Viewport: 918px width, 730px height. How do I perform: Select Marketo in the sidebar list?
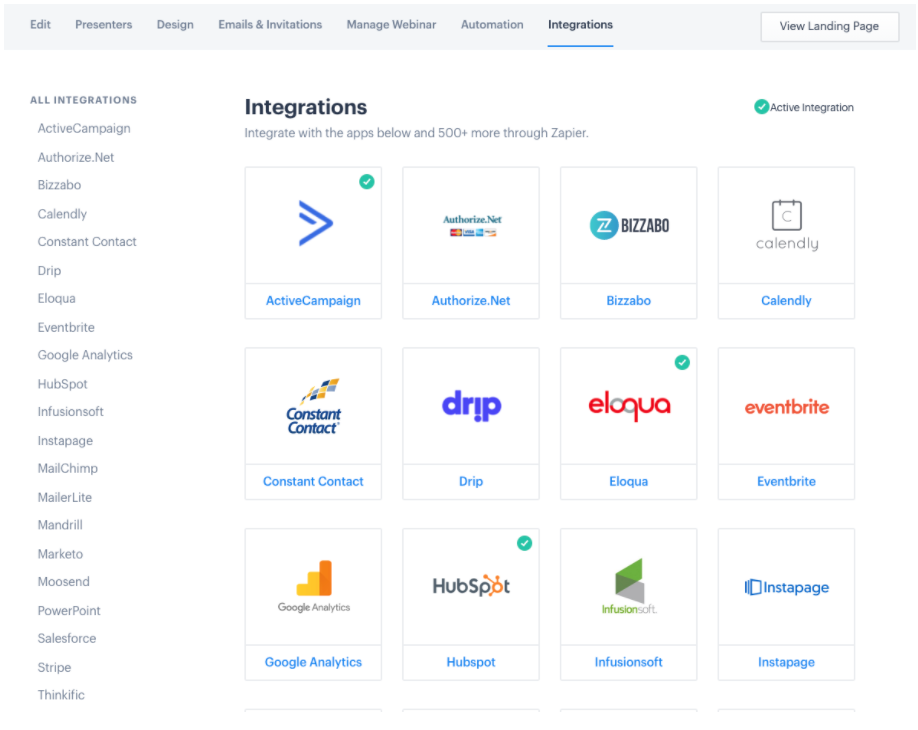point(60,554)
